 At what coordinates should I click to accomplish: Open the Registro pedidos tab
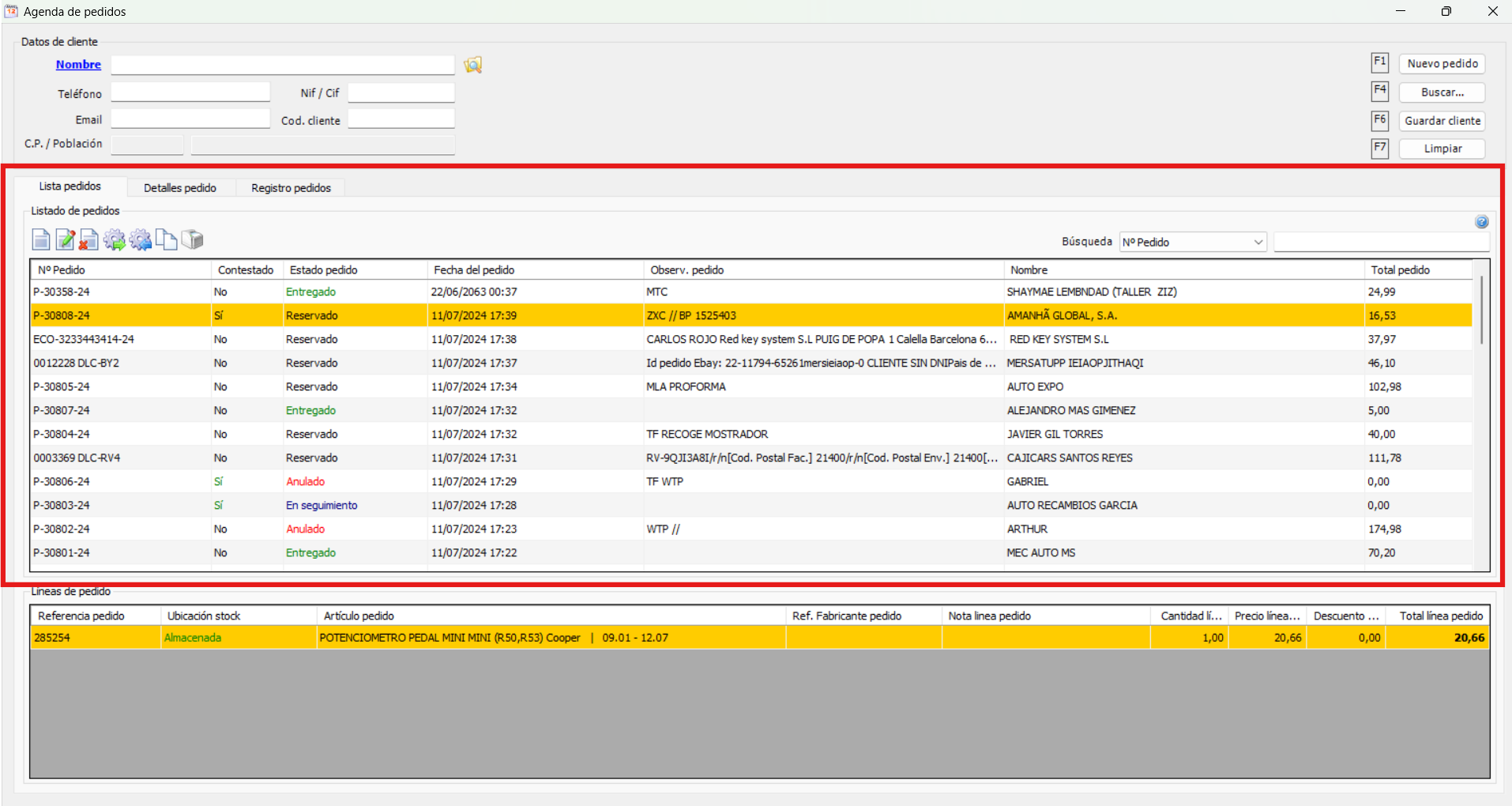coord(291,188)
